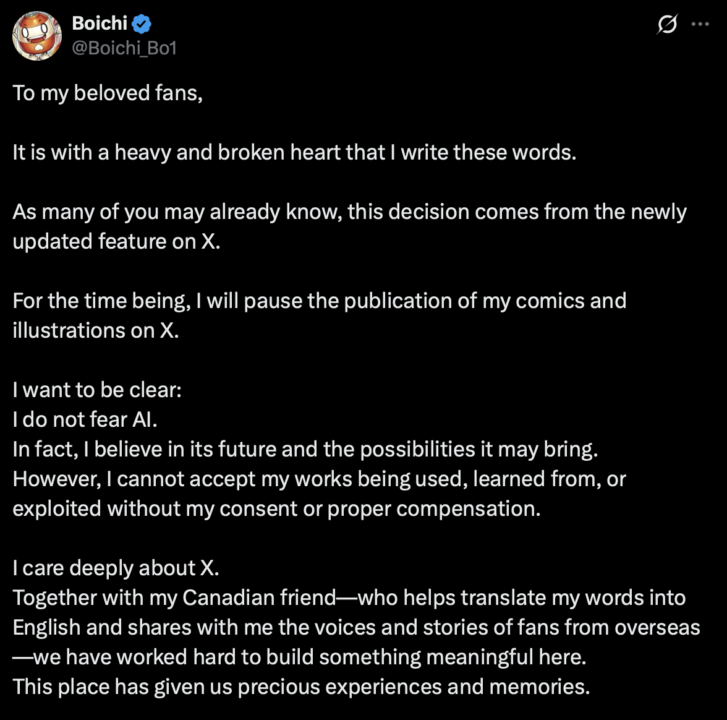
Task: Click the 'I care deeply about X.' line
Action: [115, 567]
